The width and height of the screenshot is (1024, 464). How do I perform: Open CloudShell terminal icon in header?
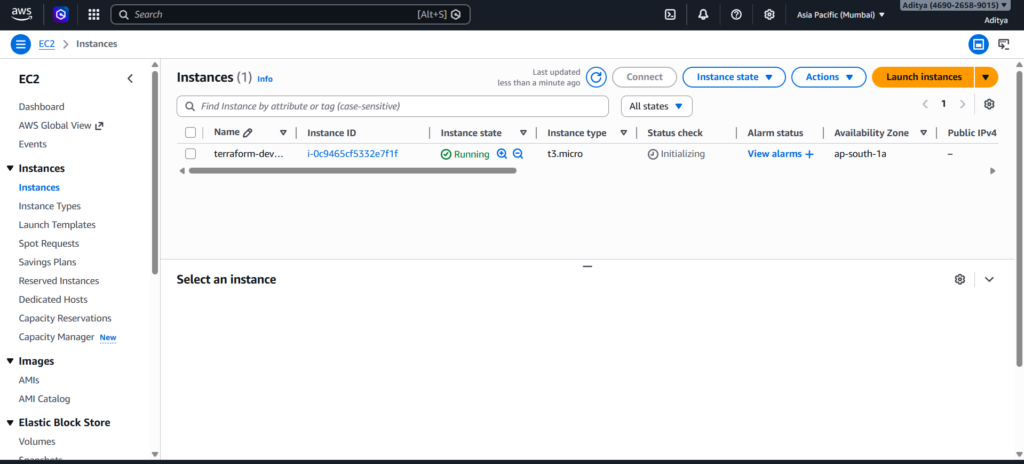[670, 15]
